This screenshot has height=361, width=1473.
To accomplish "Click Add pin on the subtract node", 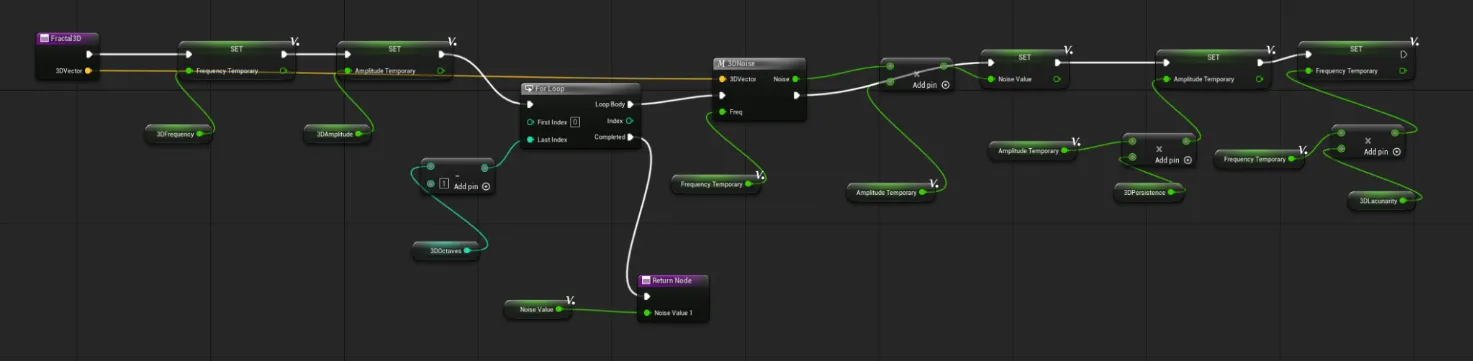I will tap(472, 187).
